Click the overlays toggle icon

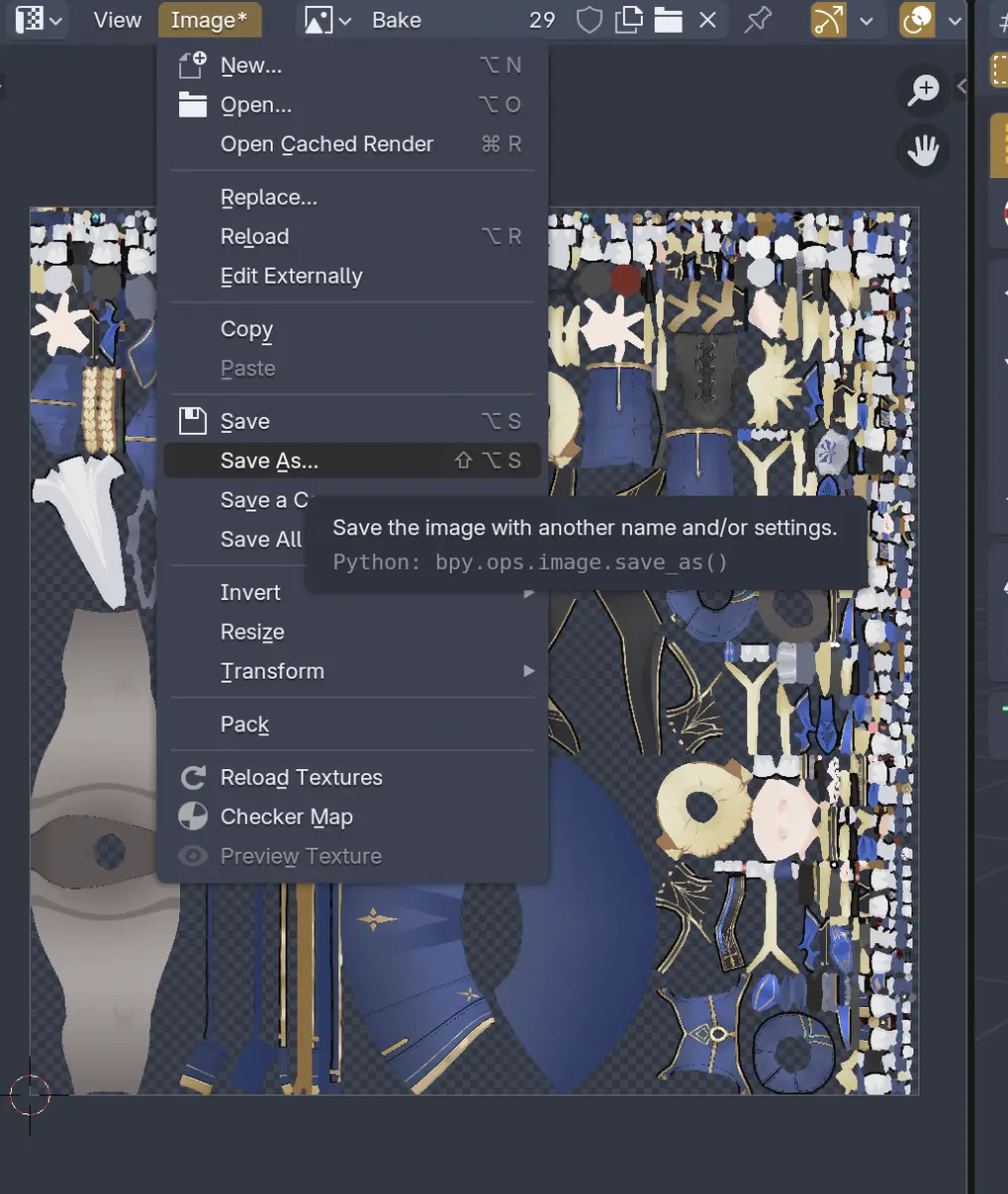pyautogui.click(x=916, y=20)
